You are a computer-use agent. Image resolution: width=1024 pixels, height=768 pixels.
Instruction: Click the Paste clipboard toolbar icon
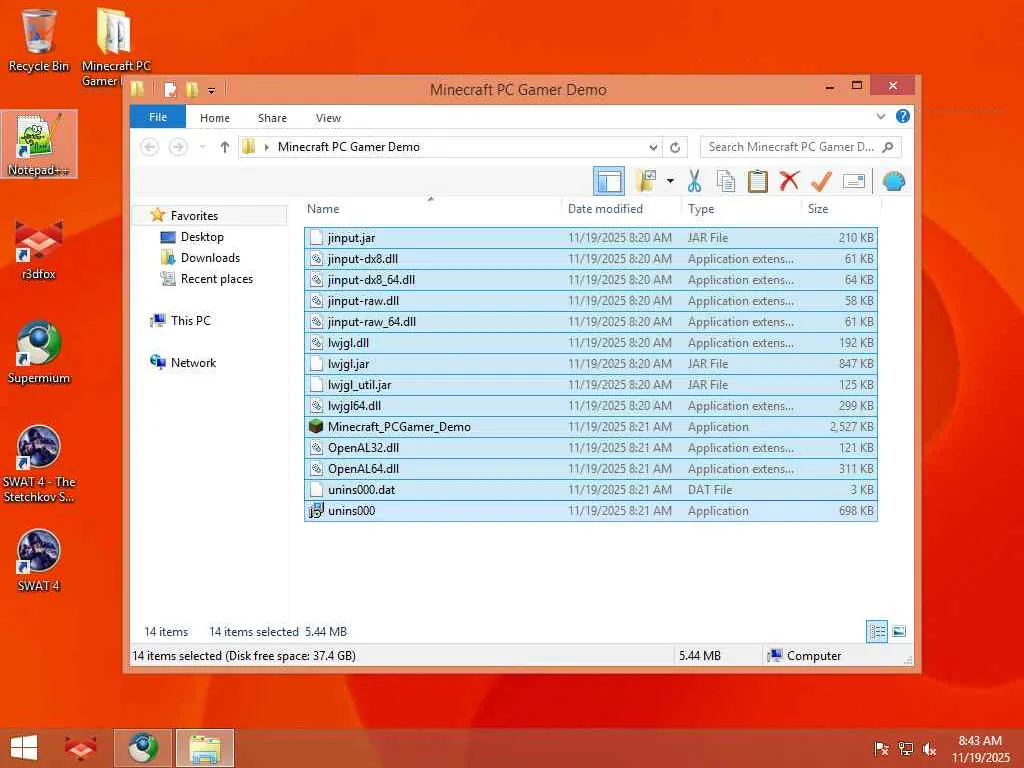758,181
